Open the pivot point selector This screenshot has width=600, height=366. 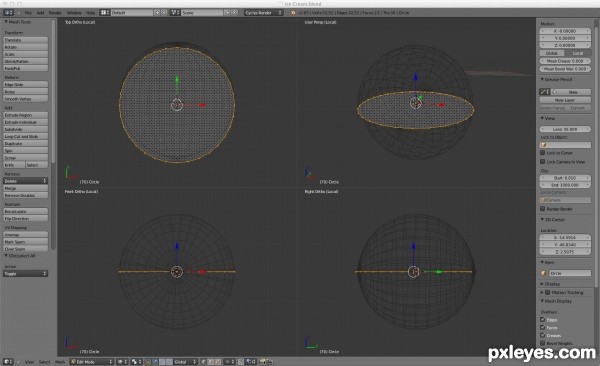click(x=136, y=362)
